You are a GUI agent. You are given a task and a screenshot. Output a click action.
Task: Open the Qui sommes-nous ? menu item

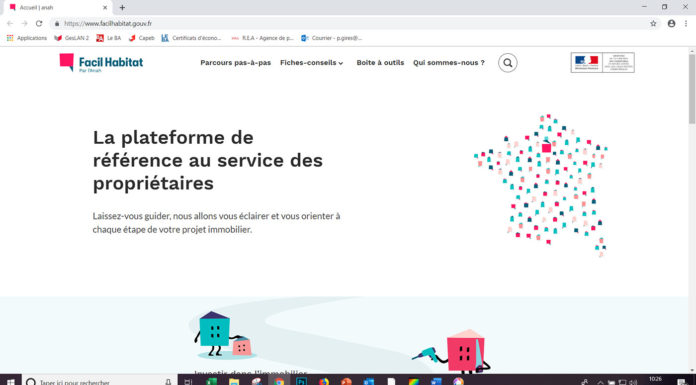tap(449, 63)
